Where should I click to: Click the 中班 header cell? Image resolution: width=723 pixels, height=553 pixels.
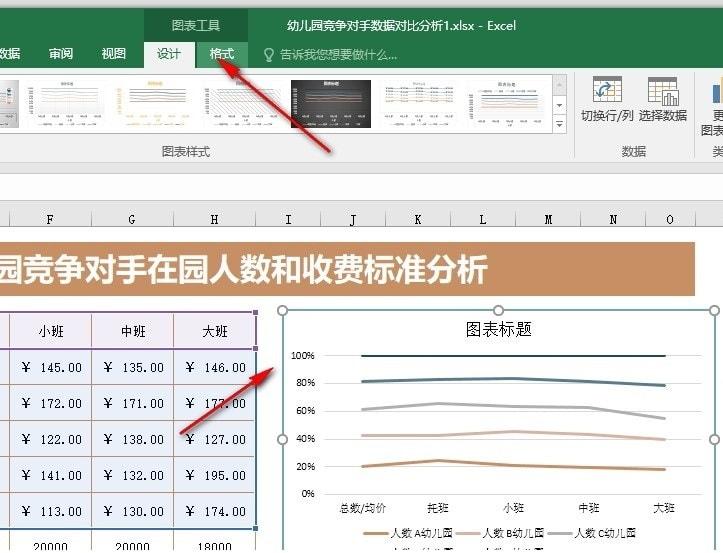pos(133,331)
